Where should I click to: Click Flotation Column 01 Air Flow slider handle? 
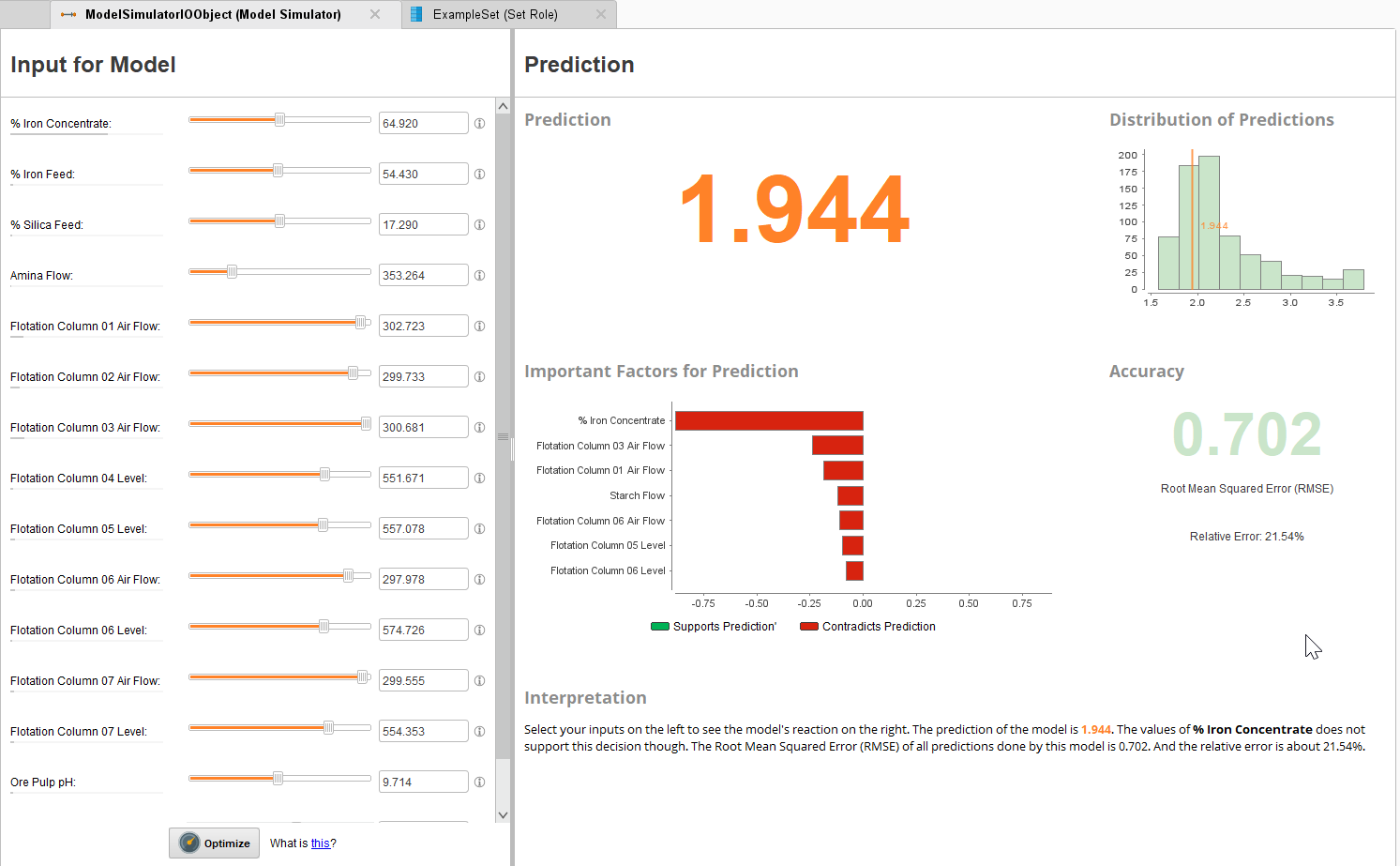coord(360,323)
